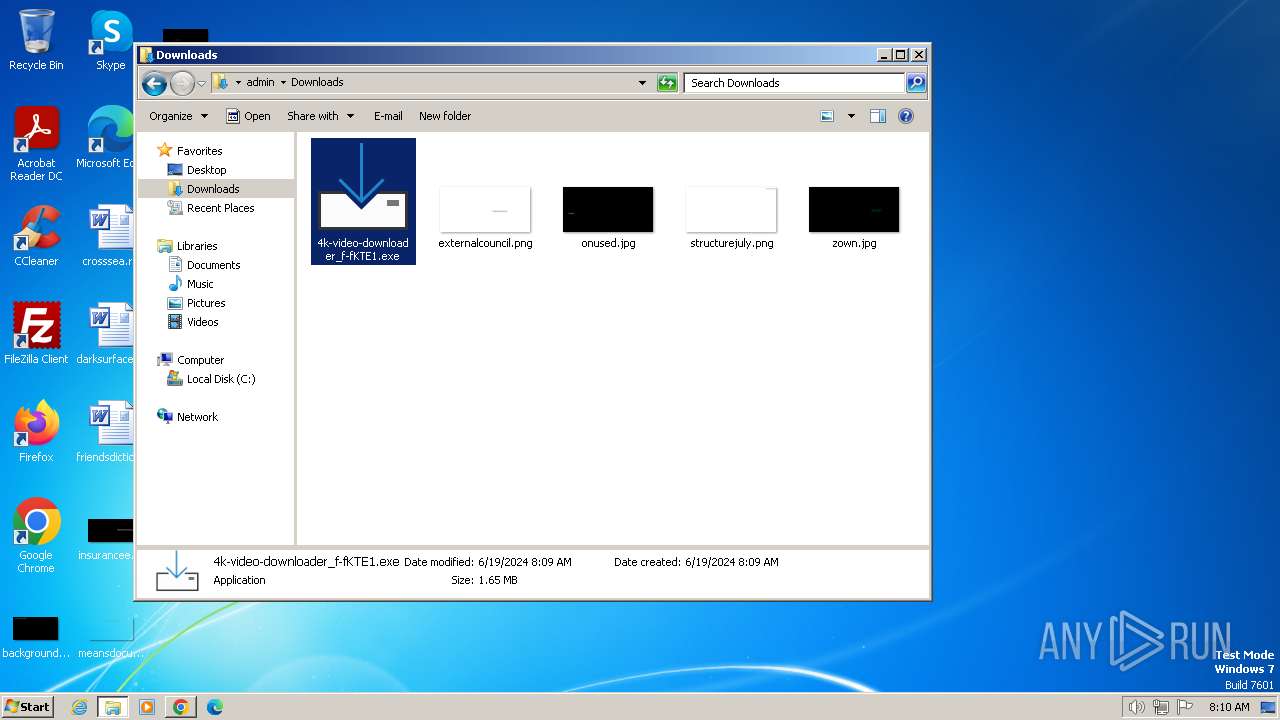The image size is (1280, 720).
Task: Open Recent Places in navigation pane
Action: (x=220, y=208)
